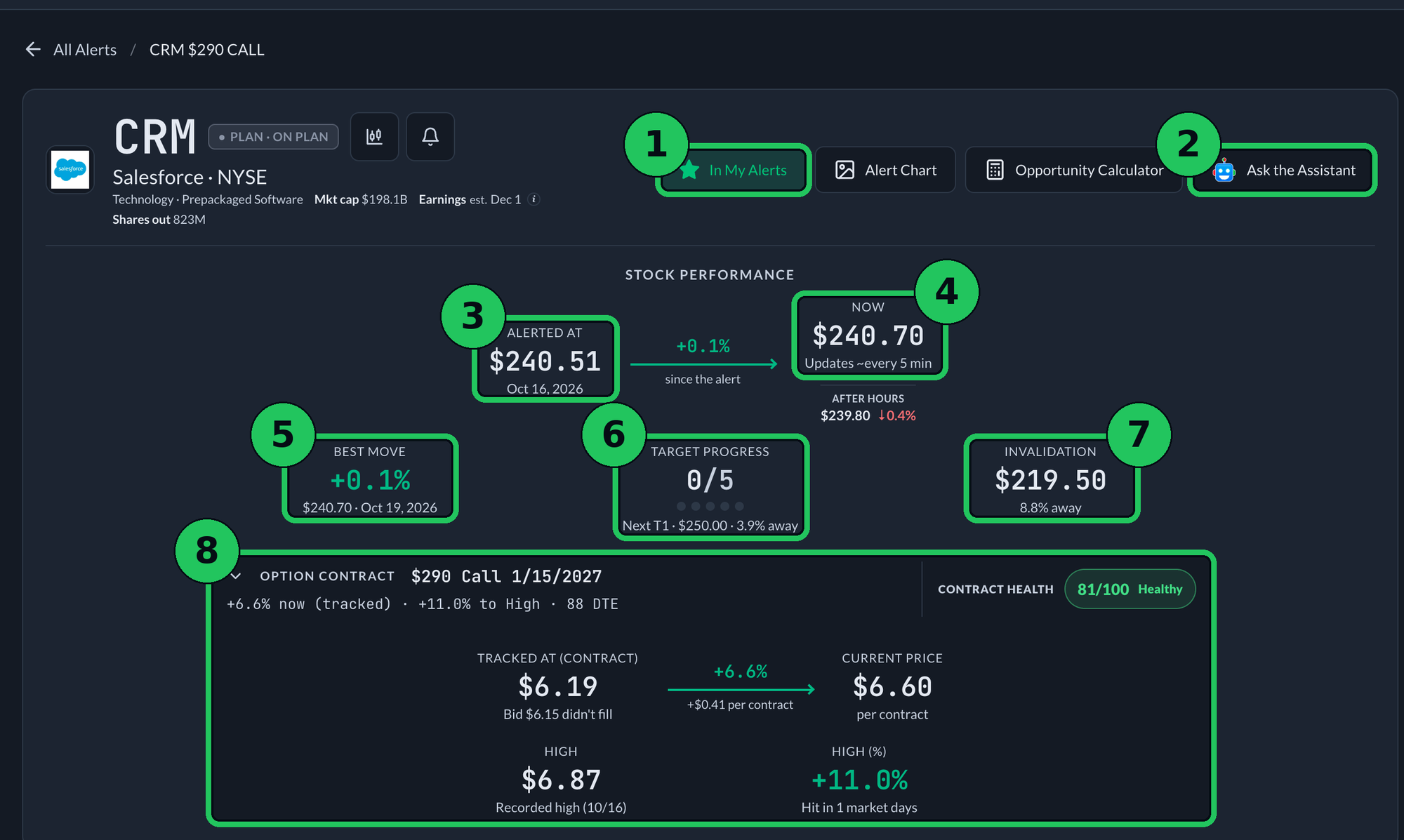Select the Alerted At $240.51 card

tap(545, 359)
